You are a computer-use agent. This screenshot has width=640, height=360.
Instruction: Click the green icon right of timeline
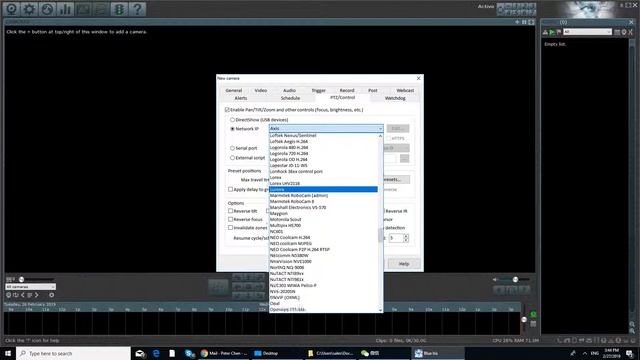533,314
